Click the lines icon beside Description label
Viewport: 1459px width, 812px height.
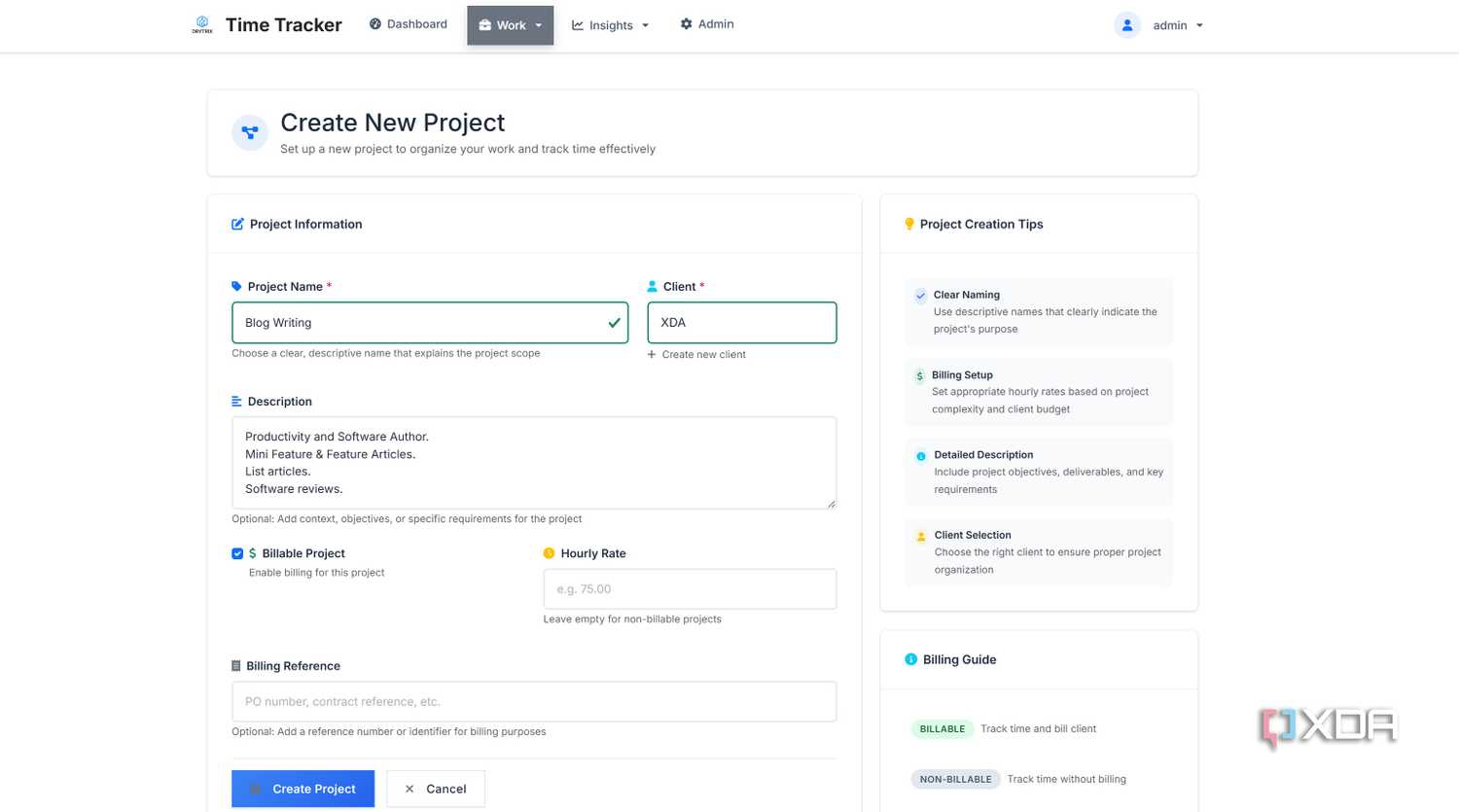(236, 401)
